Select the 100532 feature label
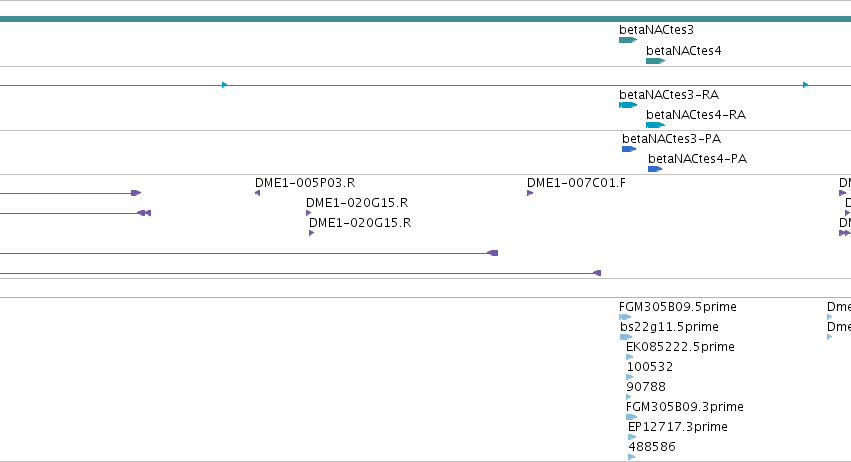 click(650, 367)
